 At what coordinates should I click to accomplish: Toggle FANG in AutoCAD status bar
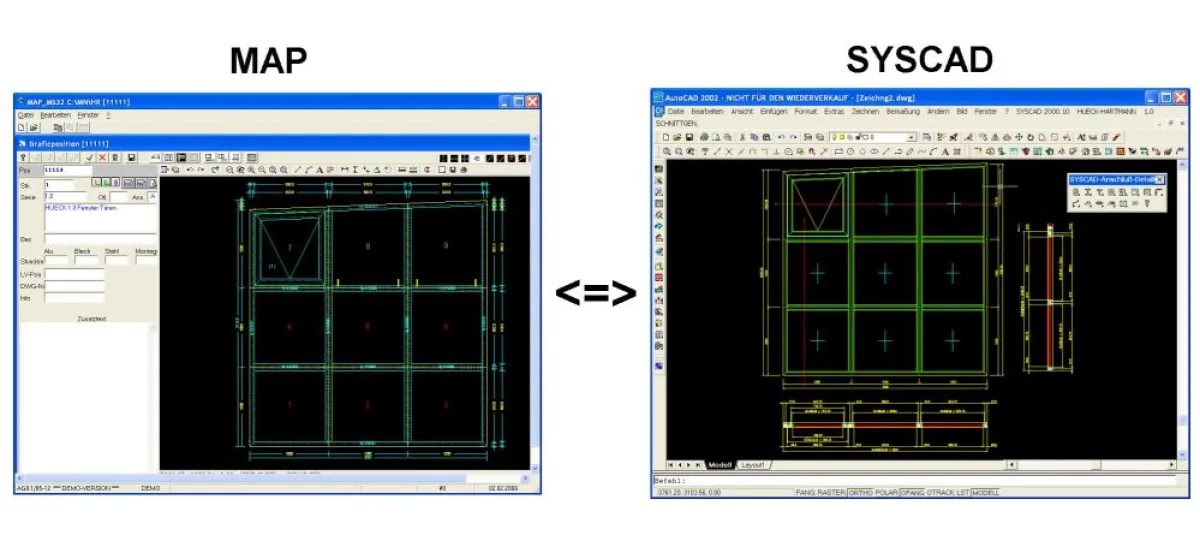tap(806, 492)
